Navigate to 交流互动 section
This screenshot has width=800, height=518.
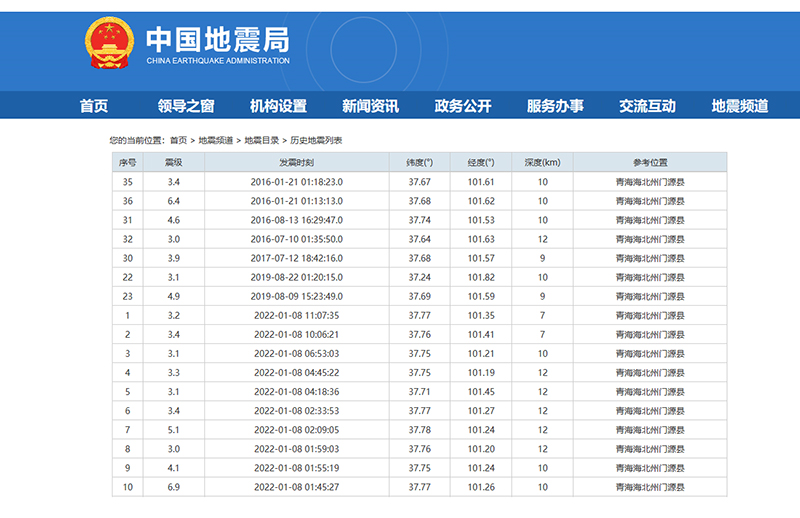pyautogui.click(x=647, y=106)
